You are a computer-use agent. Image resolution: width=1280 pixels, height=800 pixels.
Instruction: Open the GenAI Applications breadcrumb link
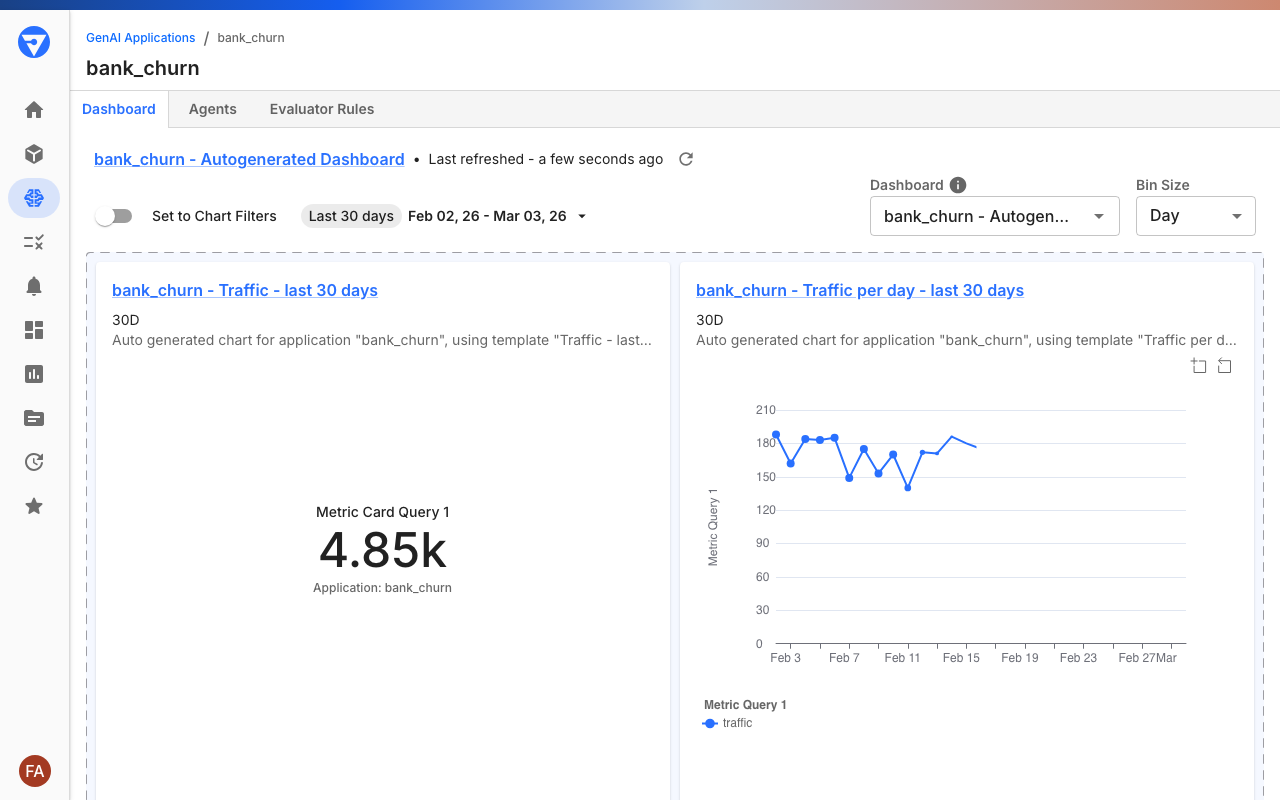[x=140, y=37]
